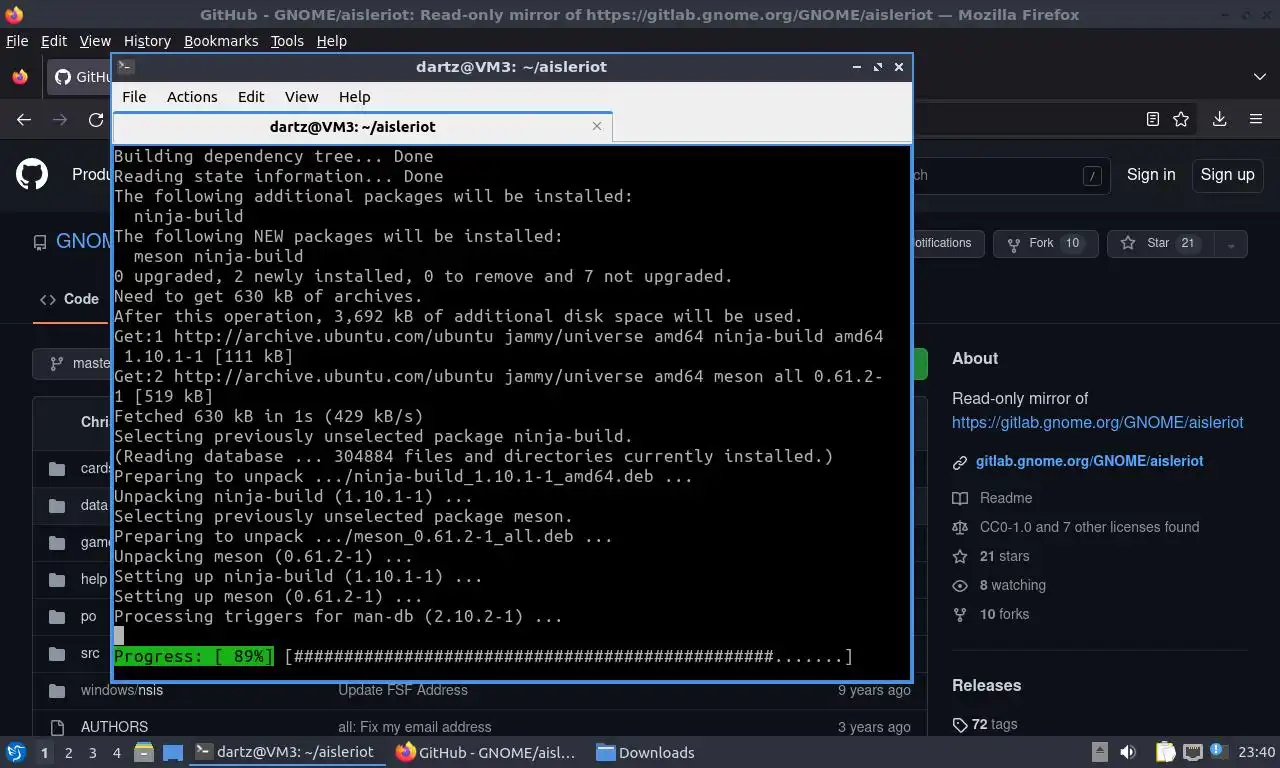View the 8 watching link
The image size is (1280, 768).
point(1012,585)
